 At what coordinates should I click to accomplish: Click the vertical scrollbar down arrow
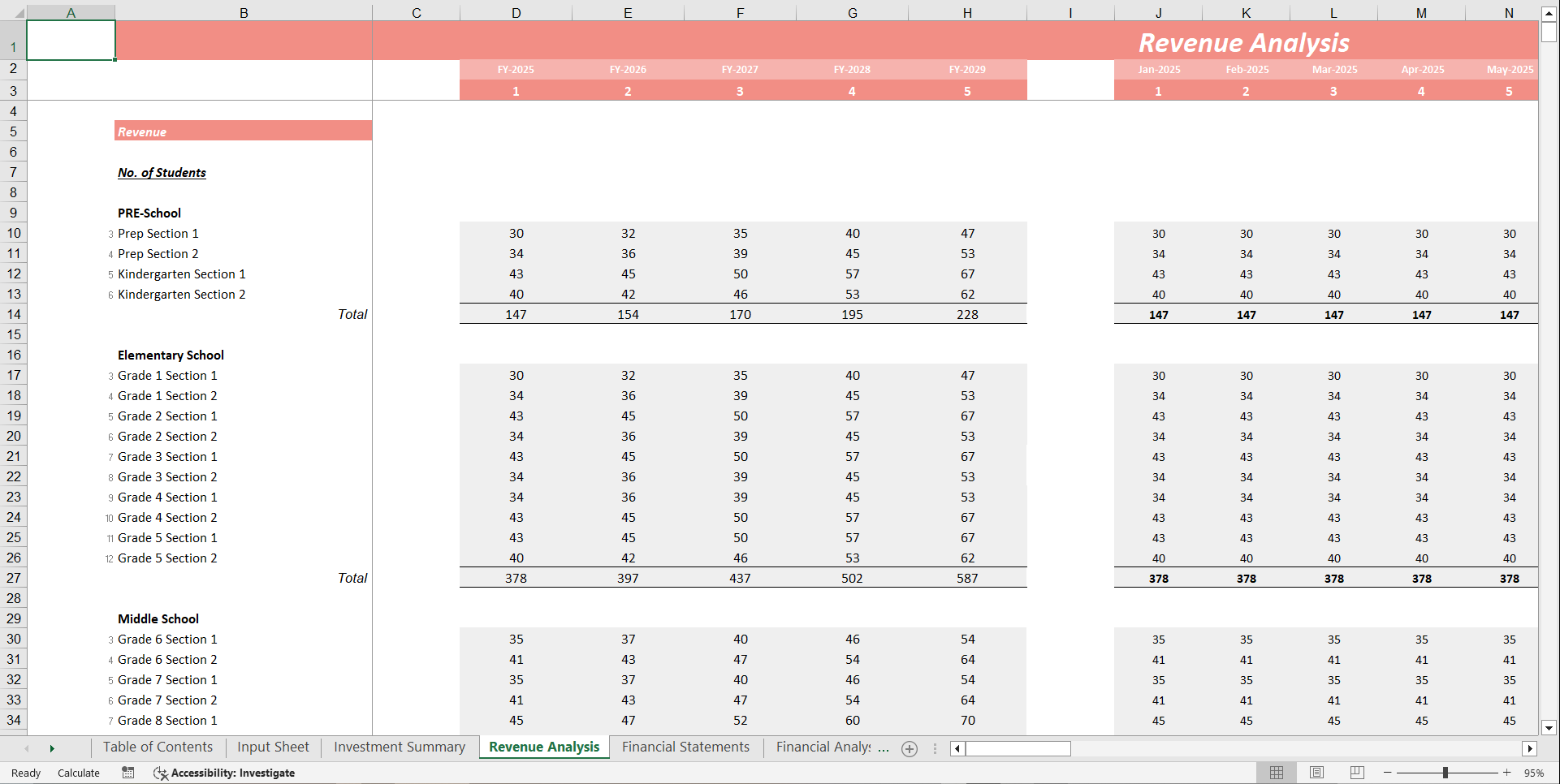[1549, 728]
